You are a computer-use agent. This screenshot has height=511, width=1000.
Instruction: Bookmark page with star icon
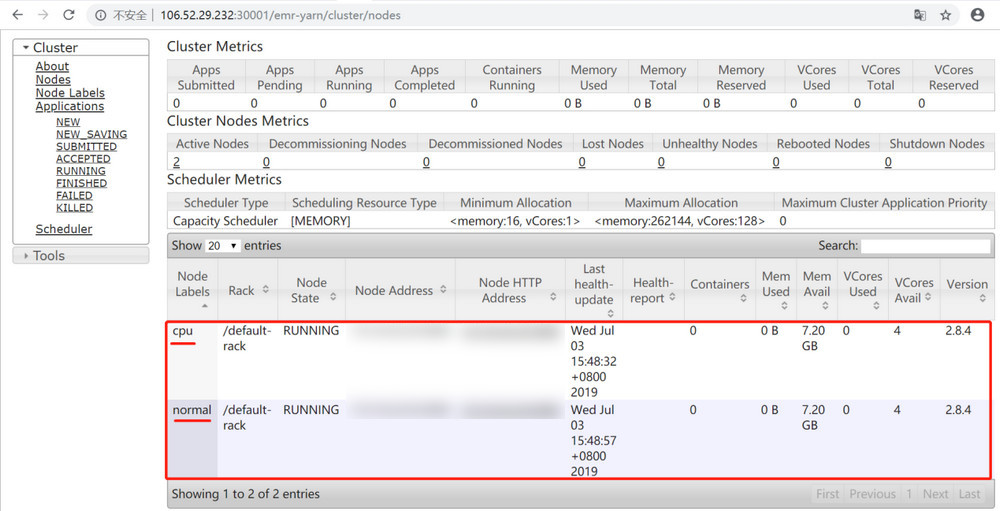tap(945, 15)
